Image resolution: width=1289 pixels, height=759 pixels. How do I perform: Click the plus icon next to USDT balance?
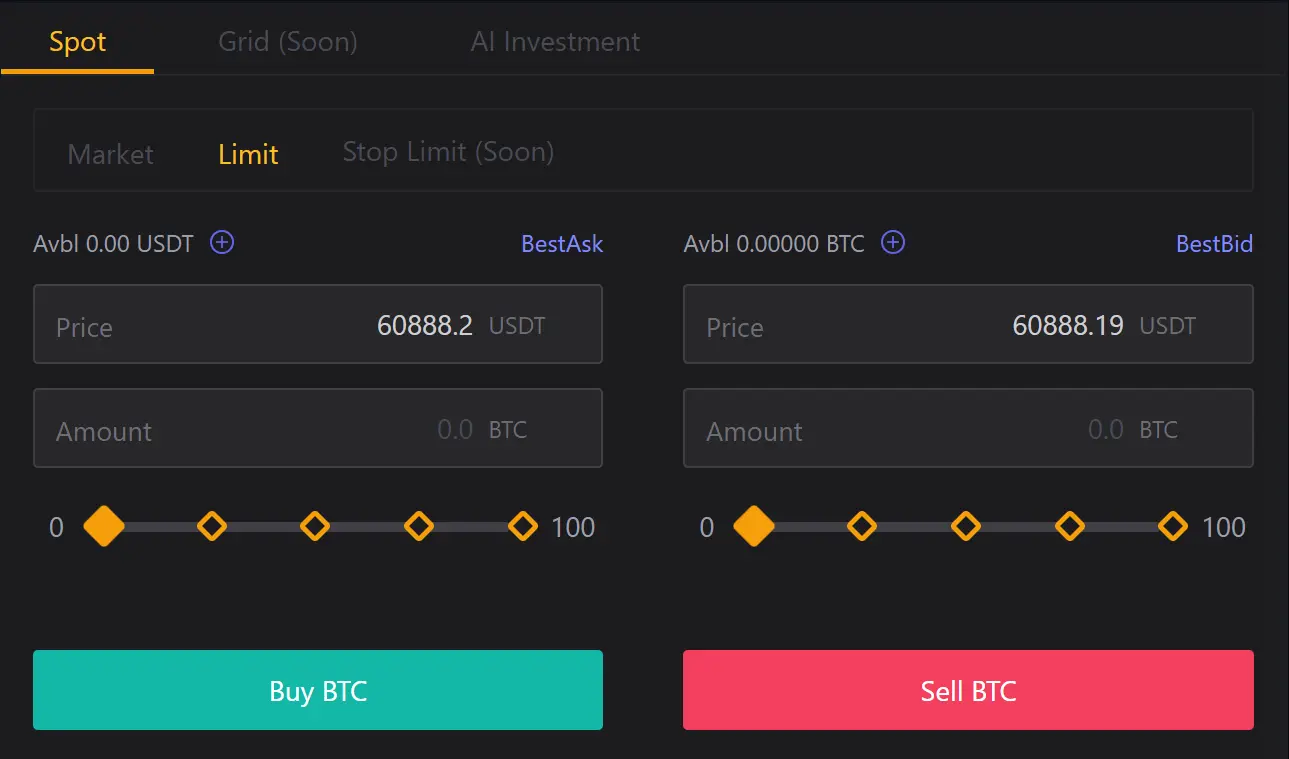tap(221, 242)
